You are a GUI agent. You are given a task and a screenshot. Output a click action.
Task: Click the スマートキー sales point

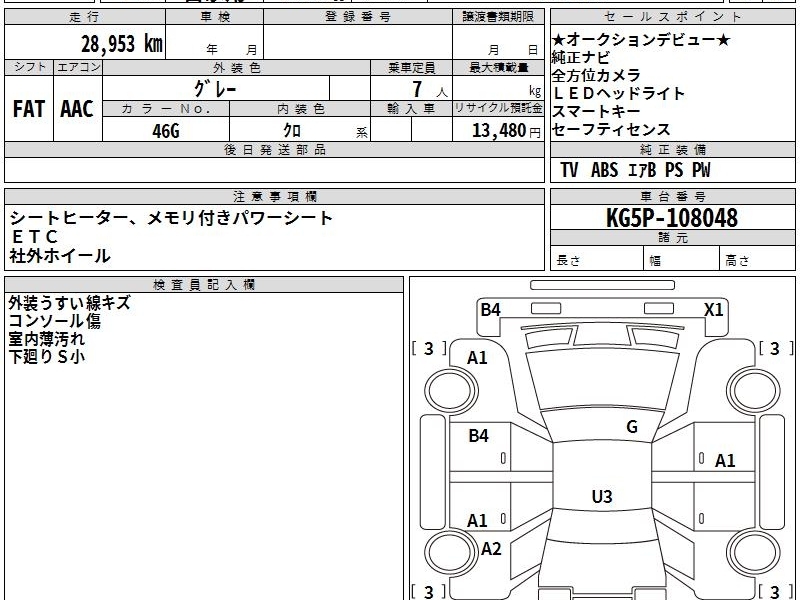(596, 111)
